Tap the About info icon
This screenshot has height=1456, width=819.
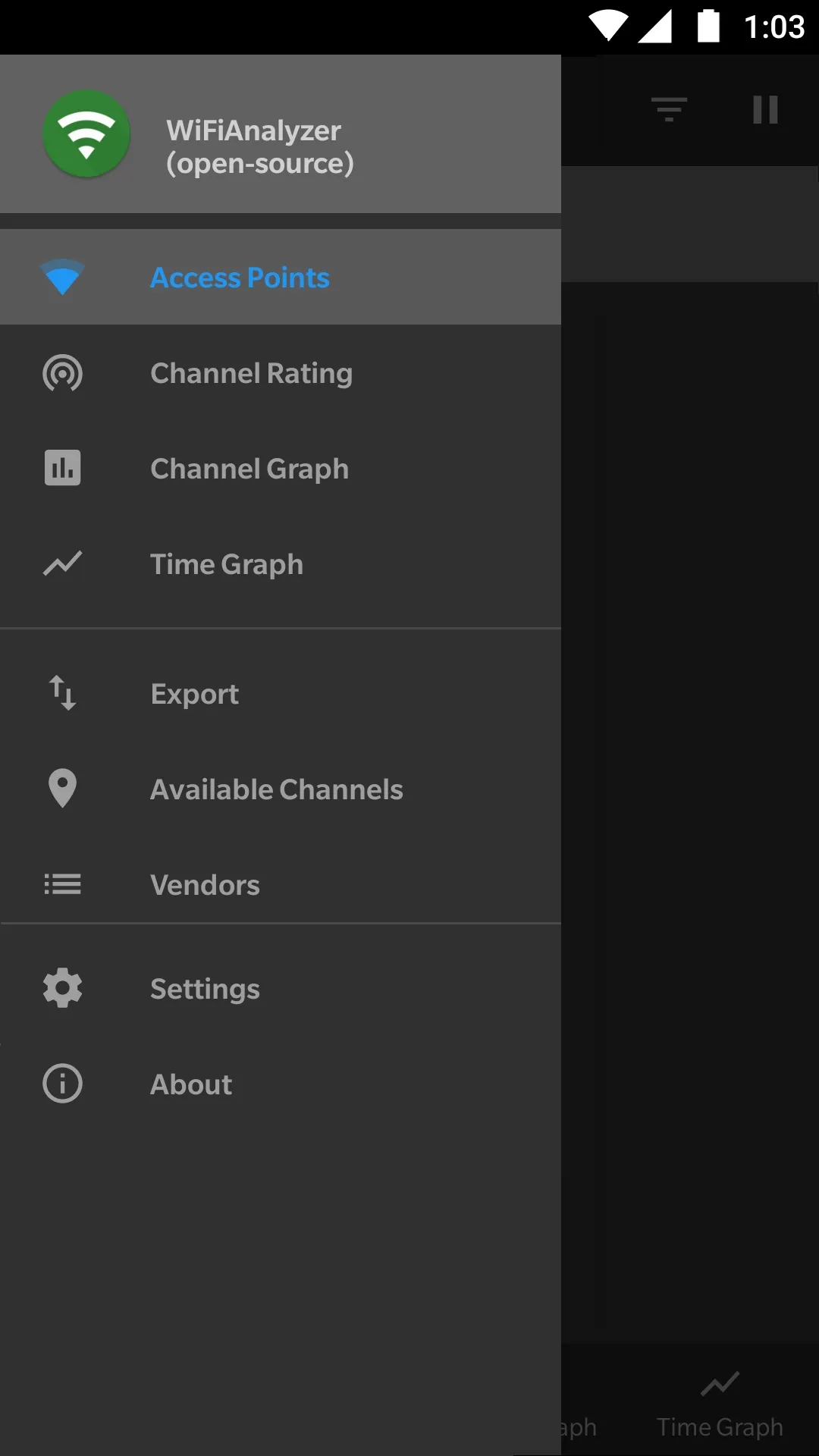click(x=62, y=1084)
